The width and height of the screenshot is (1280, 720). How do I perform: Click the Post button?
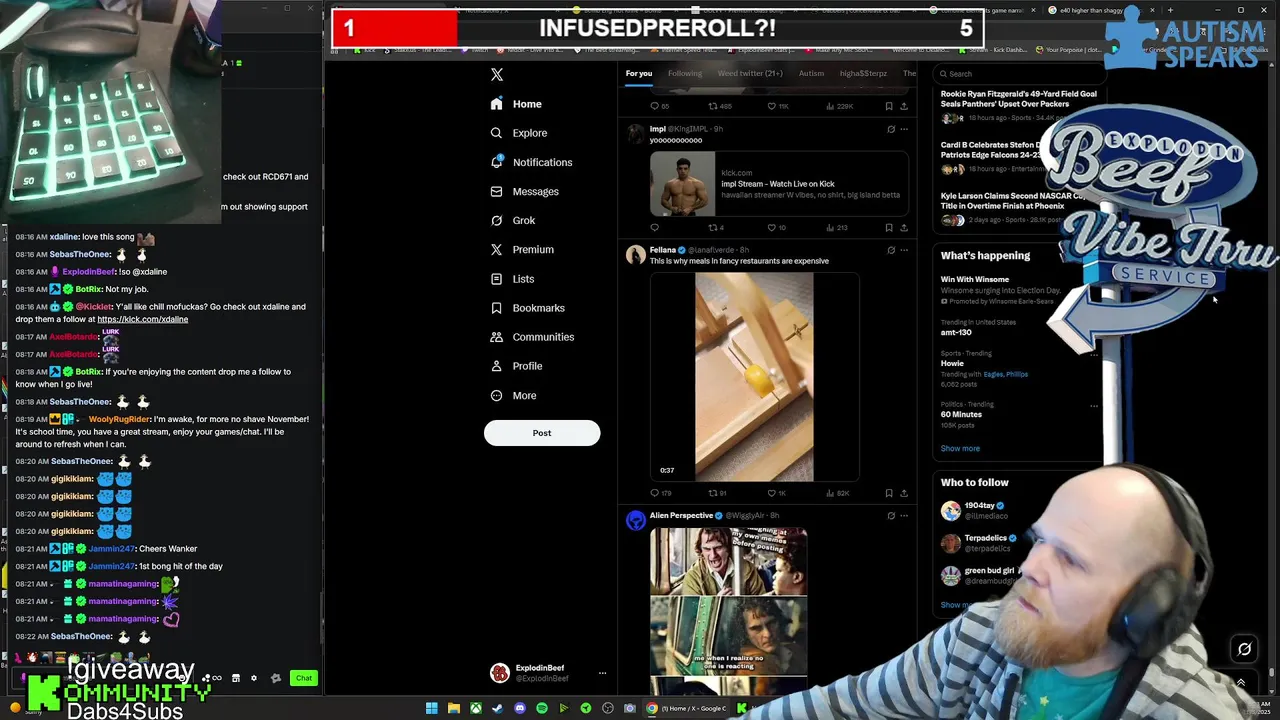click(542, 433)
